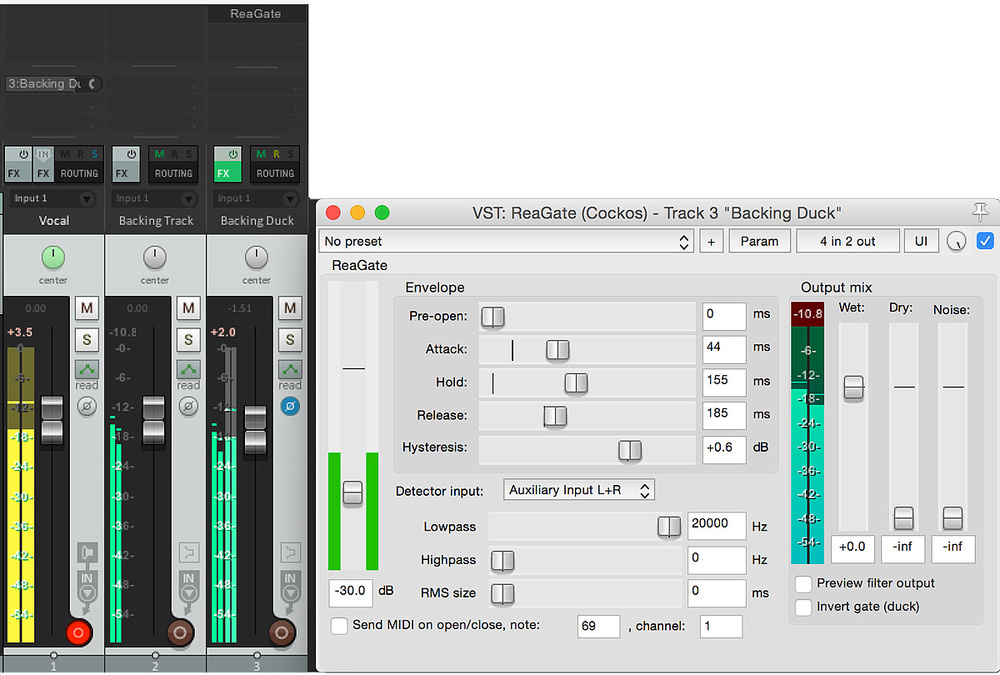
Task: Open Input 1 dropdown on Vocal track
Action: point(52,198)
